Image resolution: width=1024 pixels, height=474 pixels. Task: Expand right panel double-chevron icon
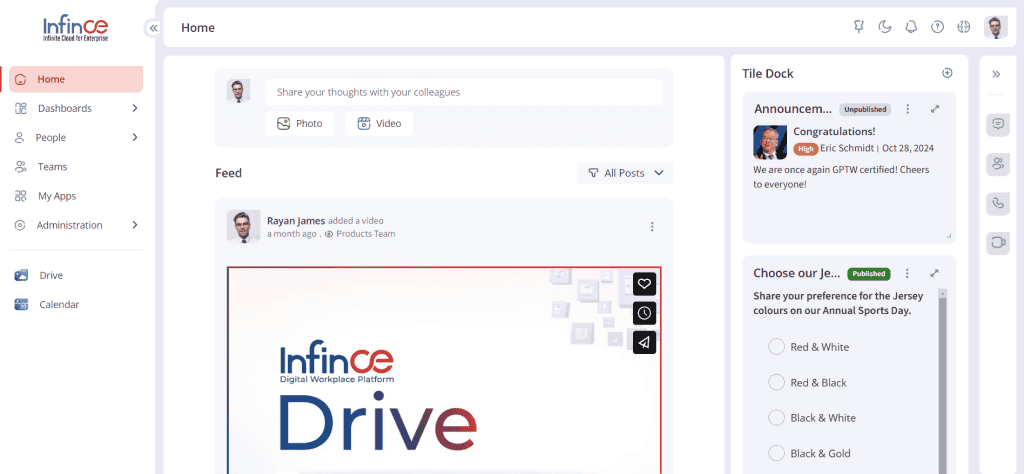pos(996,74)
